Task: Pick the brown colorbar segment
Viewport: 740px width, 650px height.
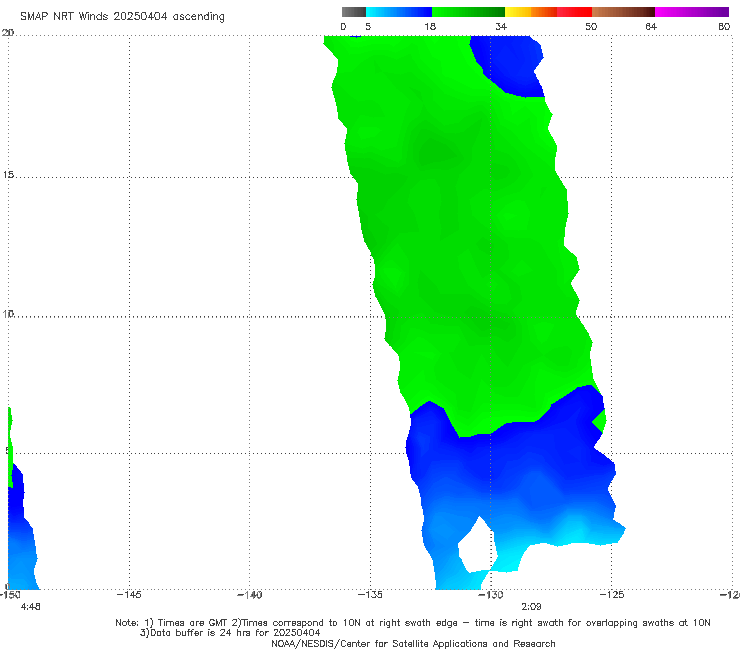Action: click(x=623, y=12)
